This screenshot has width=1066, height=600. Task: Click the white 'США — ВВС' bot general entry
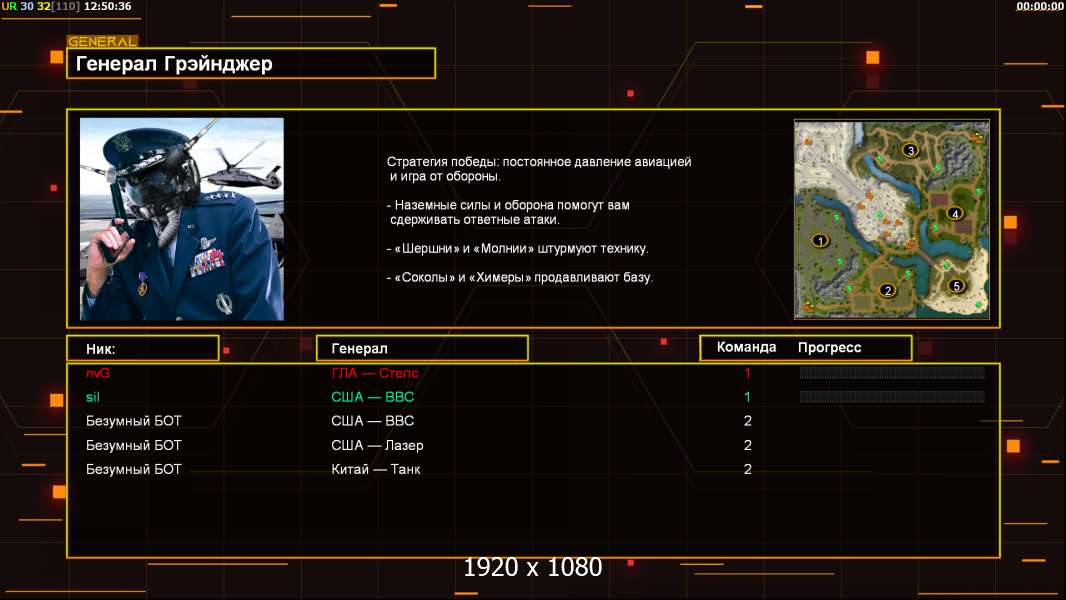[x=373, y=421]
